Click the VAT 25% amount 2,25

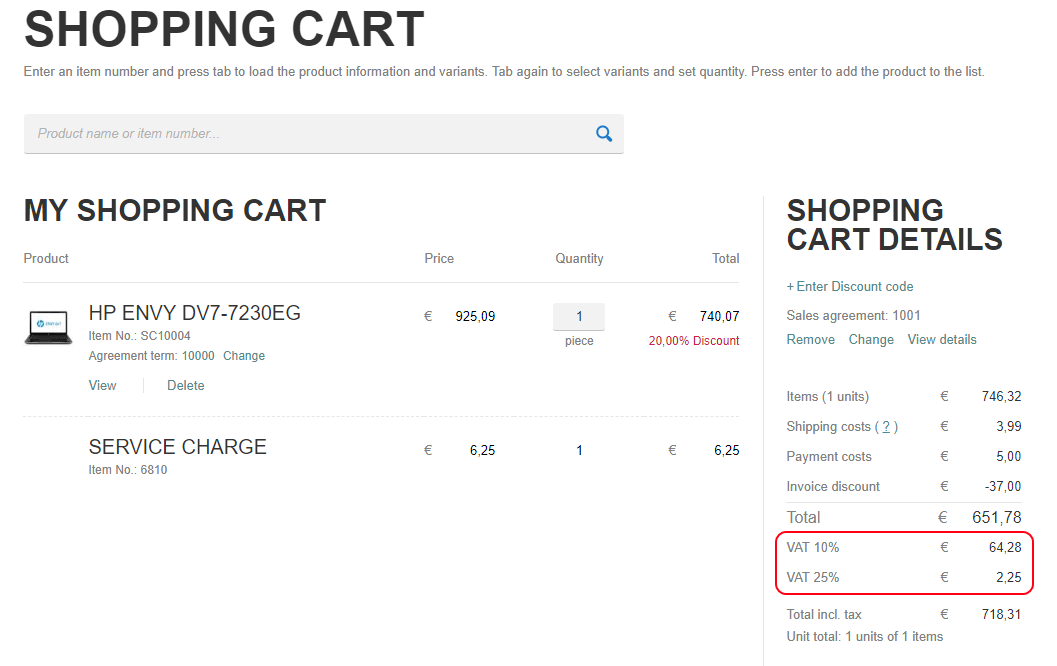pyautogui.click(x=1009, y=578)
